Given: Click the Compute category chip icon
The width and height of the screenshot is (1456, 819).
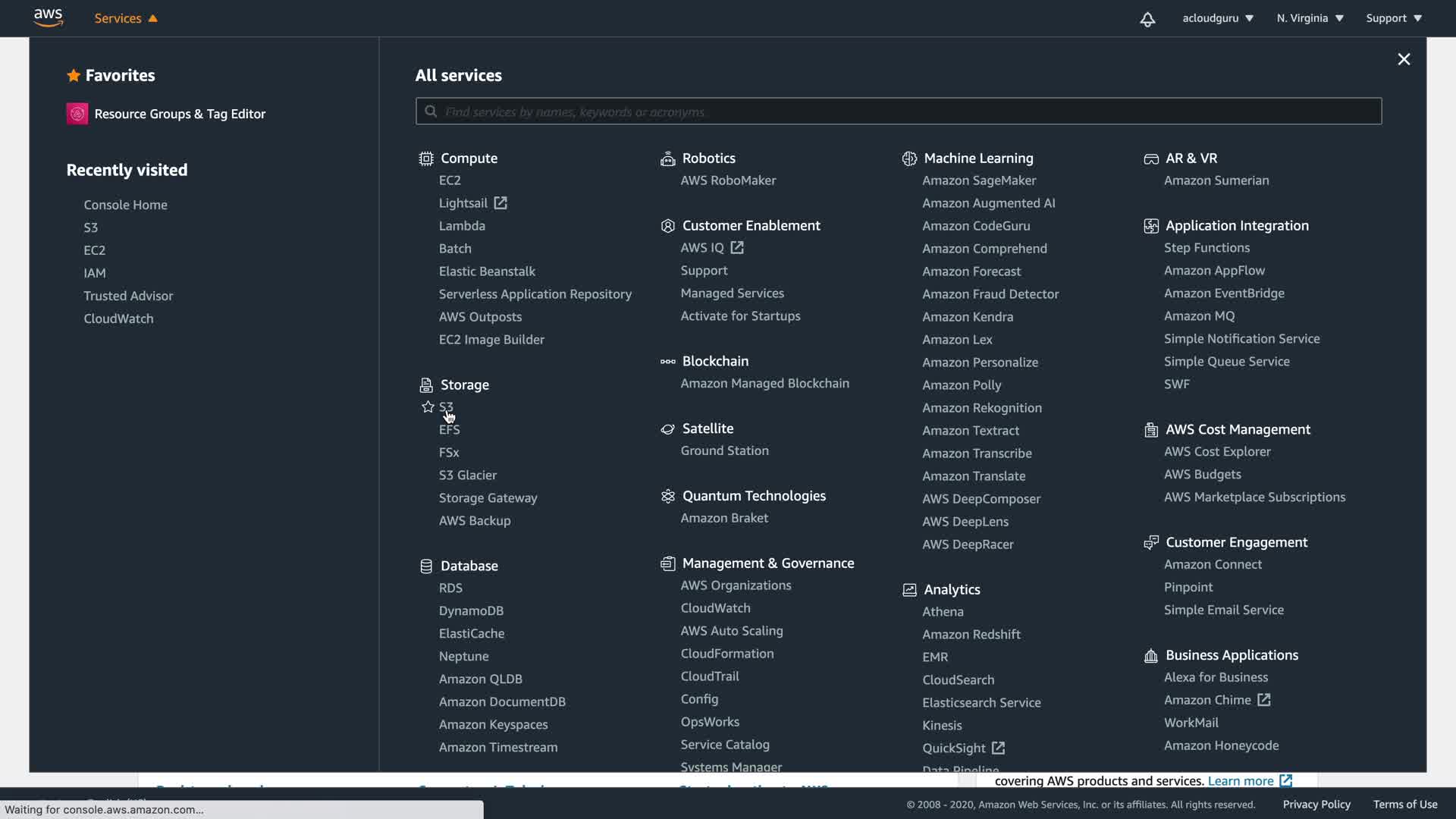Looking at the screenshot, I should (x=426, y=158).
